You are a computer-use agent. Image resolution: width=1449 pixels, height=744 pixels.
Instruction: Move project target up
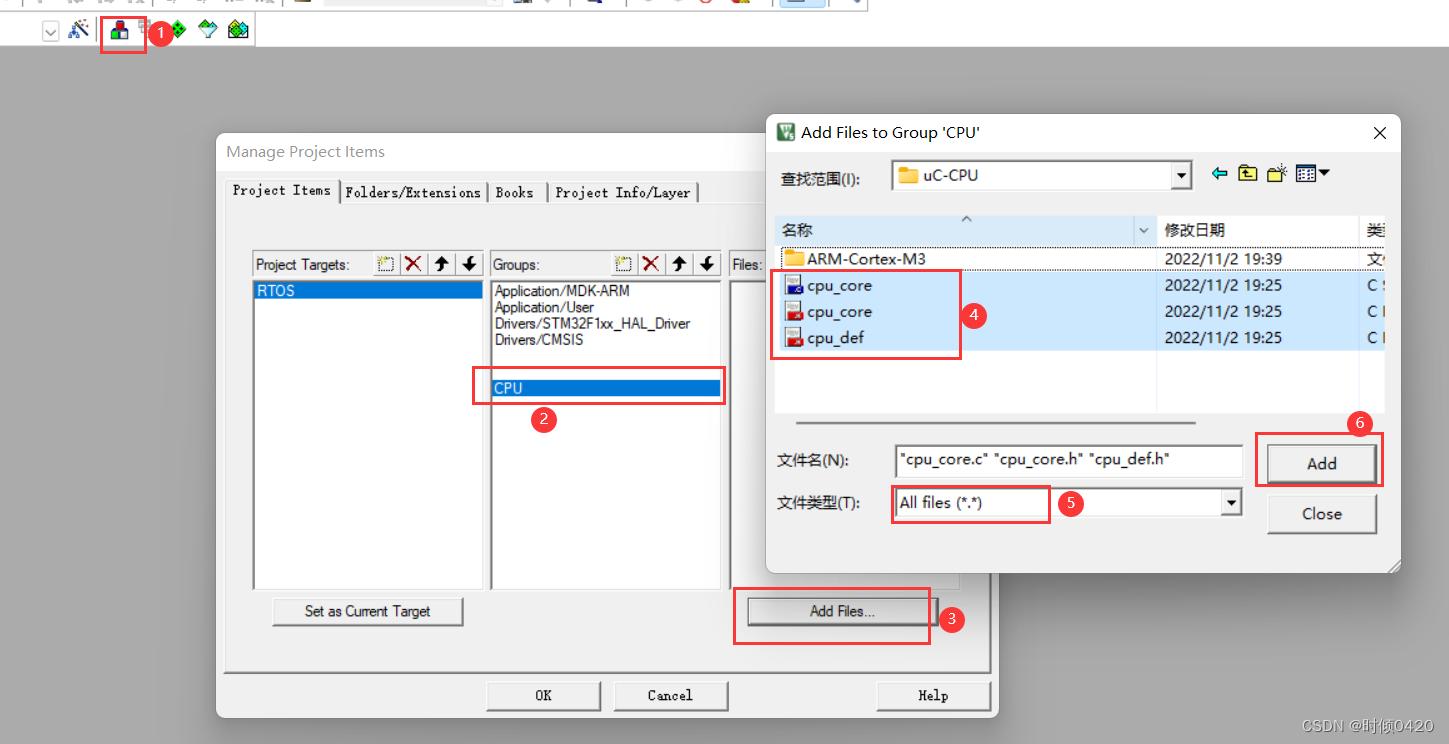coord(441,264)
